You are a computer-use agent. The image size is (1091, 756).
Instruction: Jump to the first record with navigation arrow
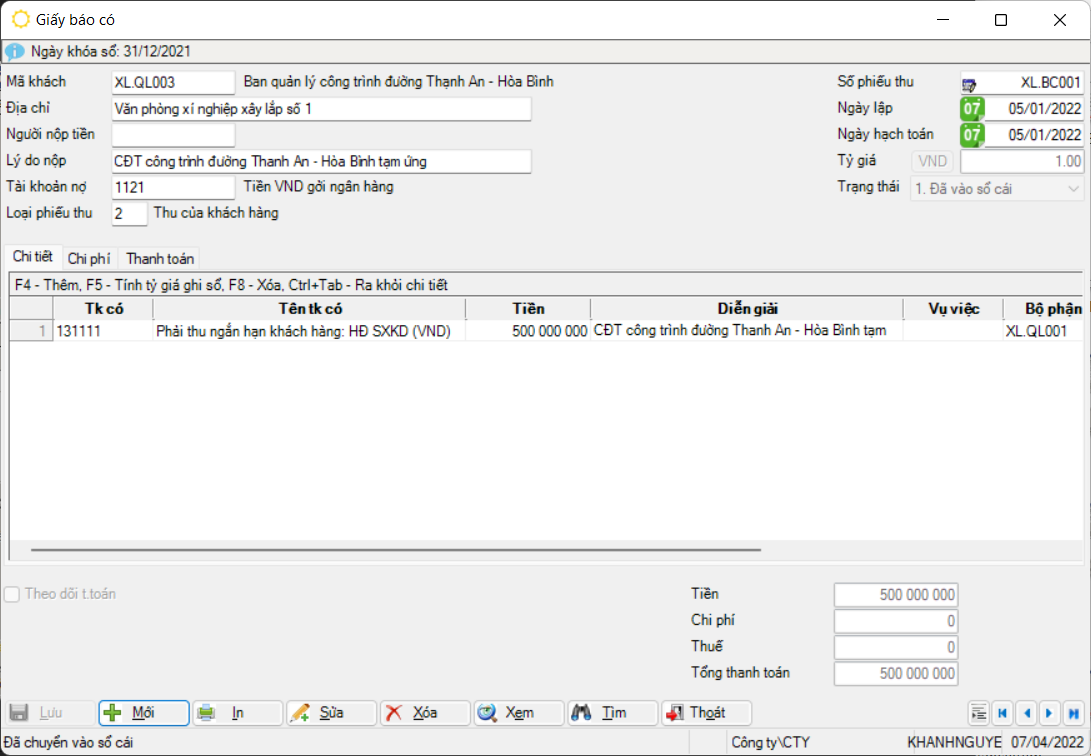[1002, 713]
